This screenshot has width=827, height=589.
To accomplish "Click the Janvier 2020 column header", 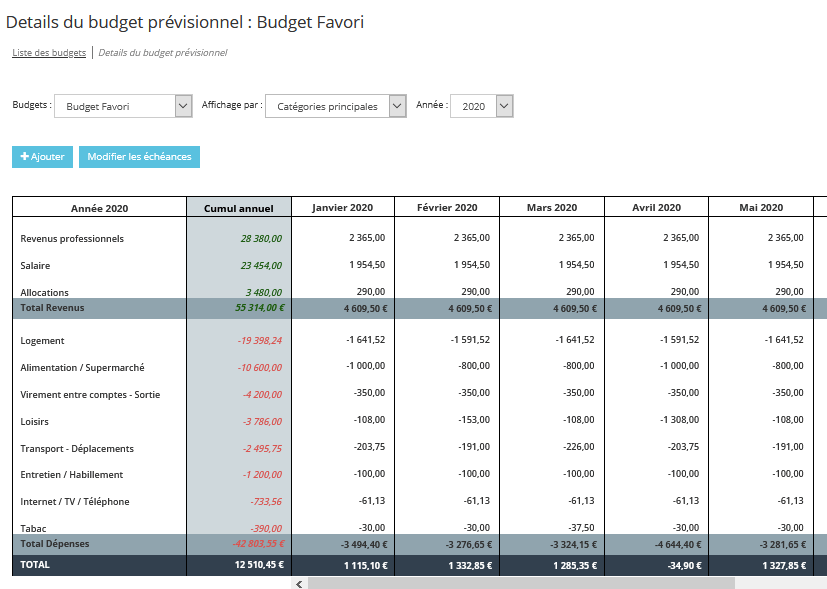I will coord(342,208).
